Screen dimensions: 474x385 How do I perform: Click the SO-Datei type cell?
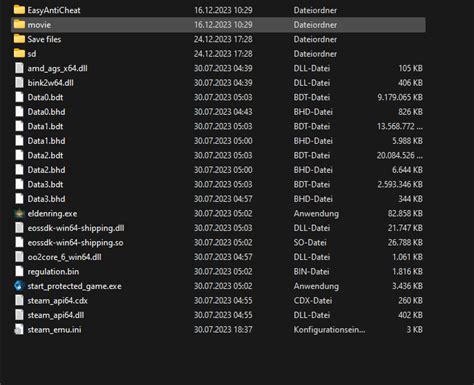coord(310,242)
